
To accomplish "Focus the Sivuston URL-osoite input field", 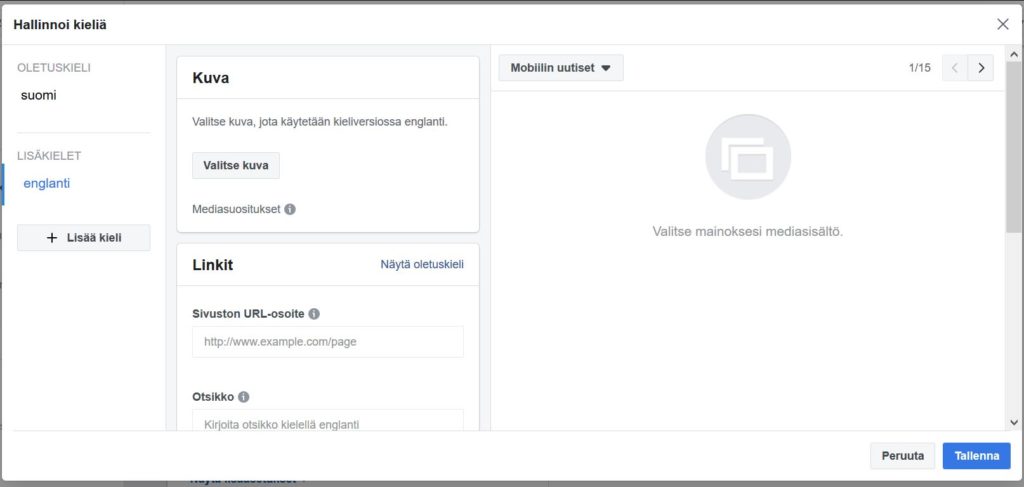I will point(328,341).
